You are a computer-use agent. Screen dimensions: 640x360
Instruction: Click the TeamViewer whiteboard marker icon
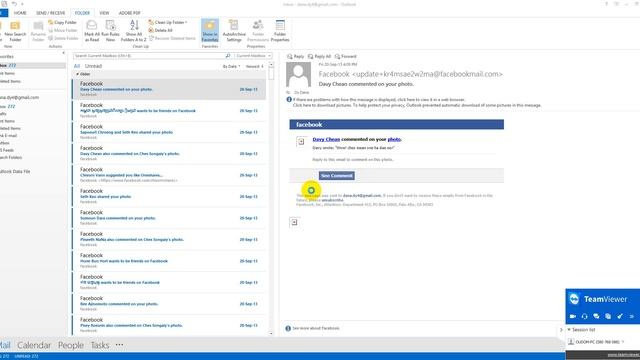(x=620, y=316)
